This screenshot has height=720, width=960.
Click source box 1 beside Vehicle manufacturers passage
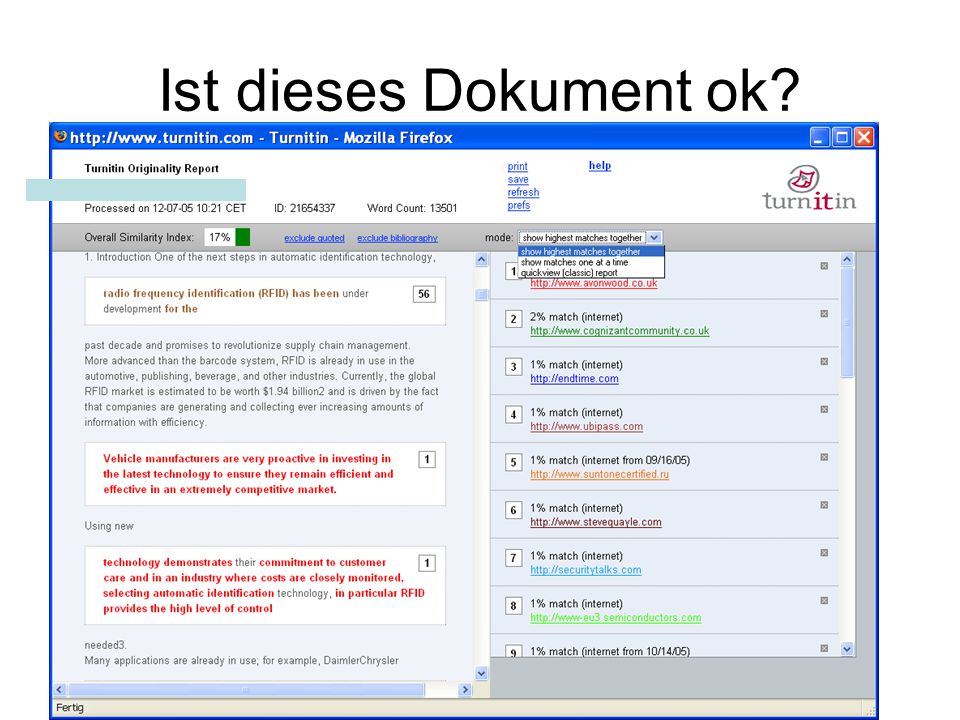[x=427, y=459]
